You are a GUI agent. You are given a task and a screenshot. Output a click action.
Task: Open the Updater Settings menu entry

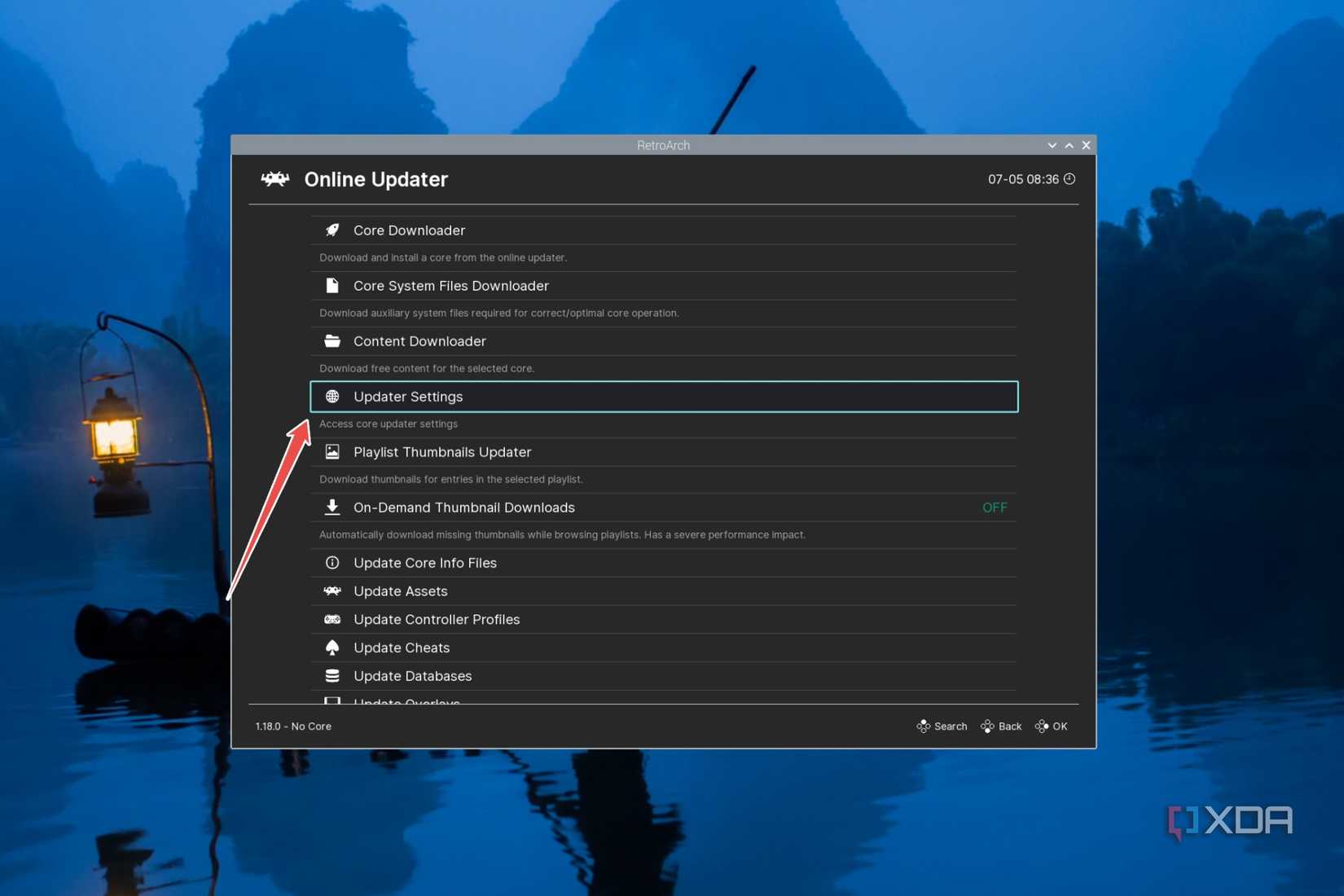408,397
